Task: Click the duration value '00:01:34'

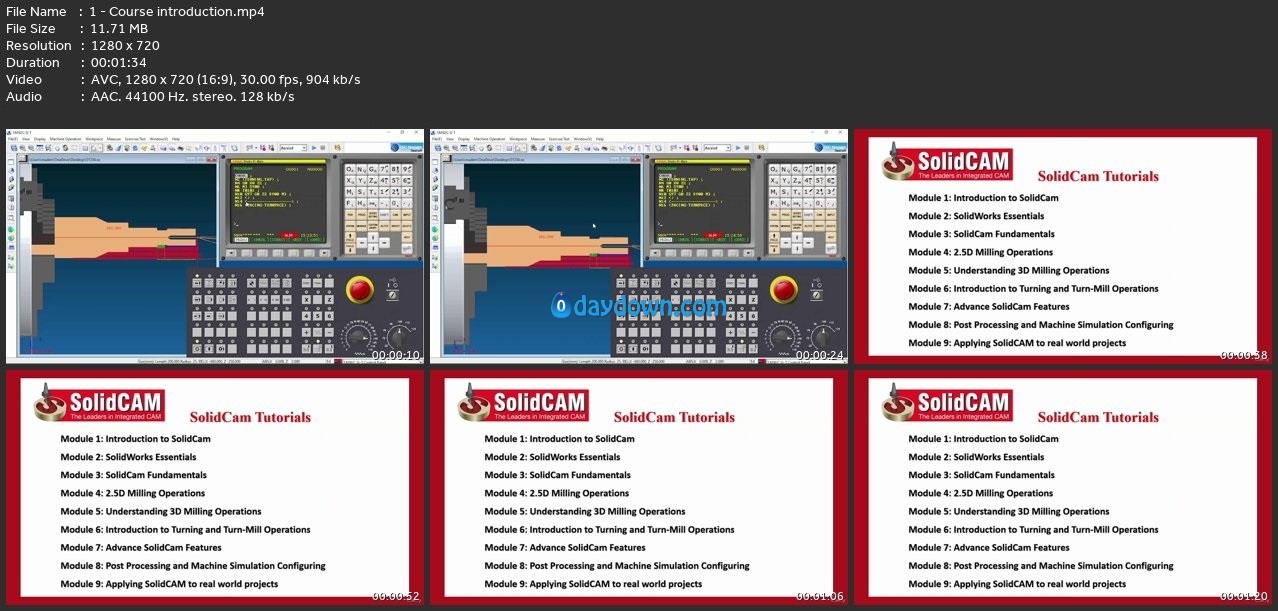Action: [x=118, y=62]
